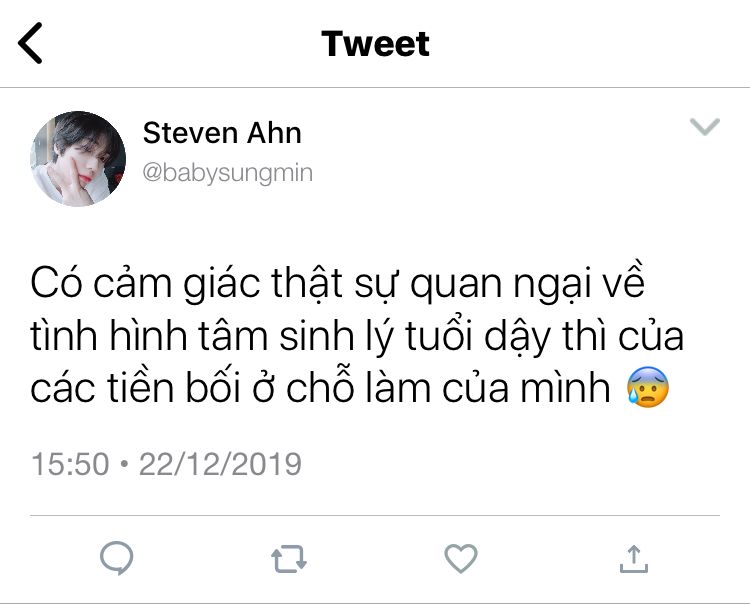Expand tweet options chevron menu

[705, 127]
